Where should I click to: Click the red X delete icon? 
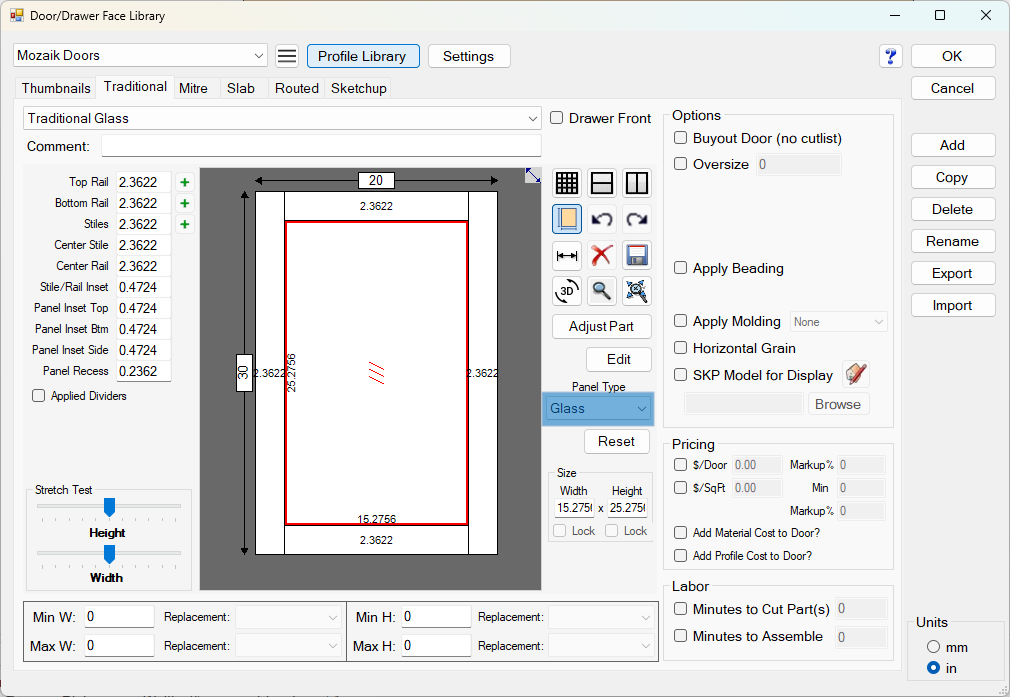[x=602, y=255]
